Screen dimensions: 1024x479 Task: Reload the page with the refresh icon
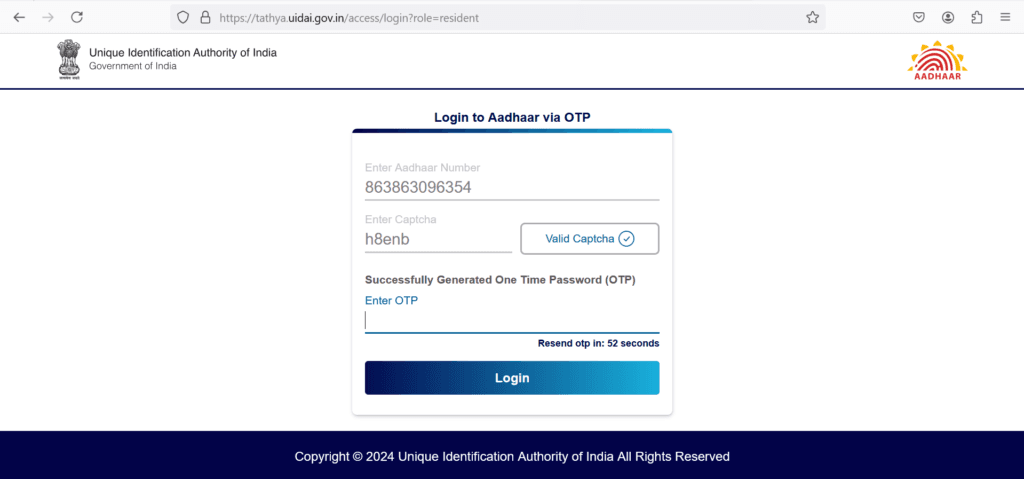tap(77, 18)
